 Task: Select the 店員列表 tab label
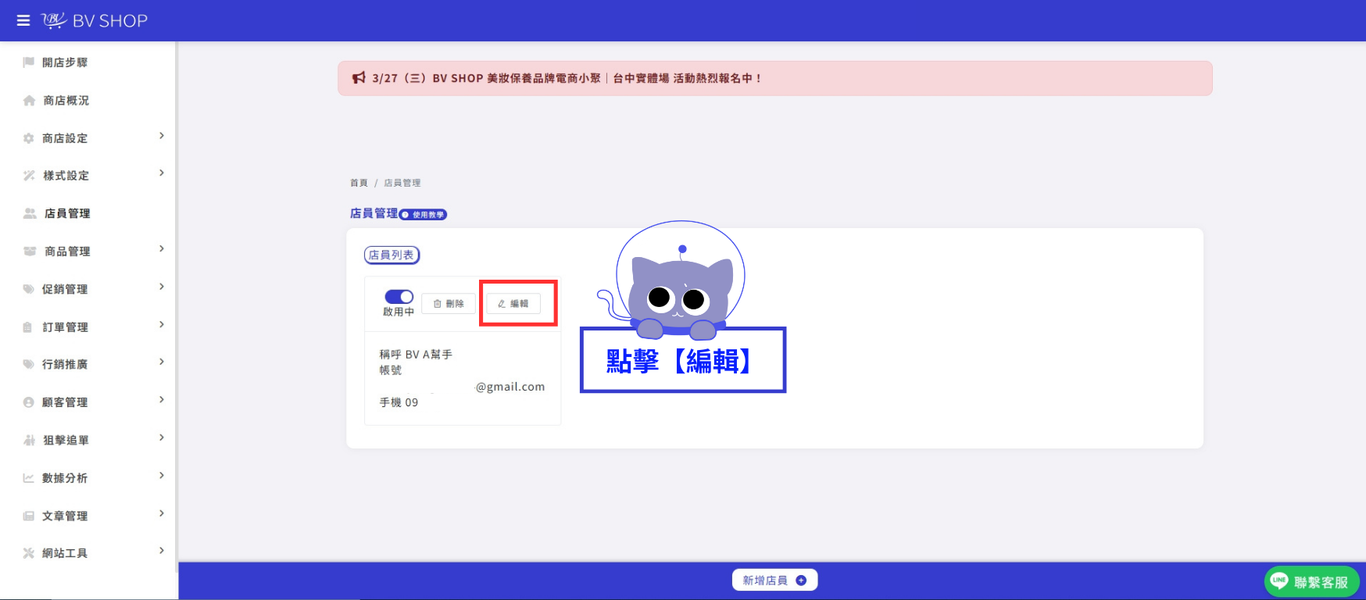pos(392,255)
